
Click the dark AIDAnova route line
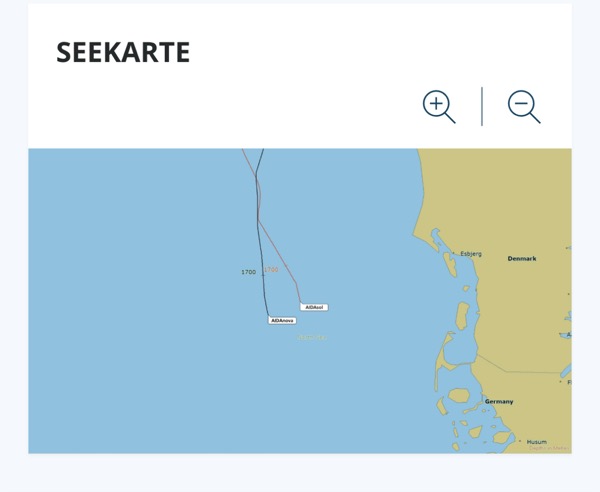(264, 290)
